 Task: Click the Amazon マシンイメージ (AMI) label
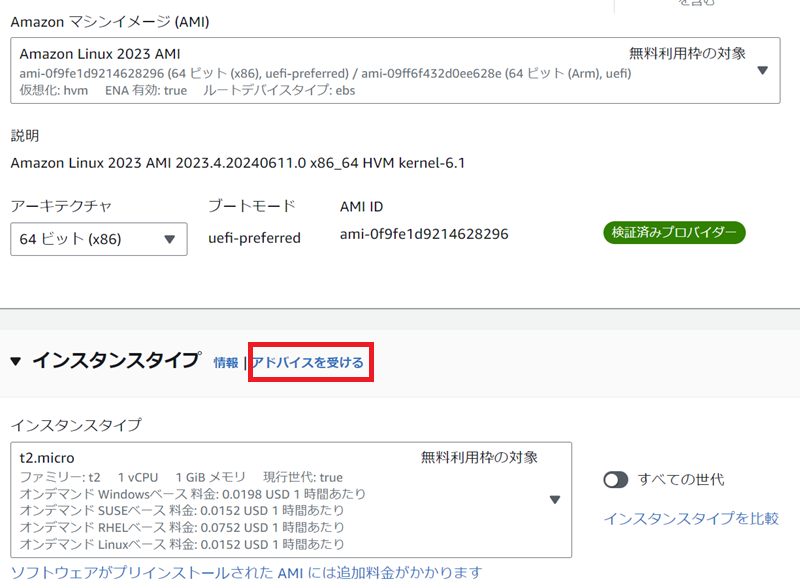coord(110,22)
